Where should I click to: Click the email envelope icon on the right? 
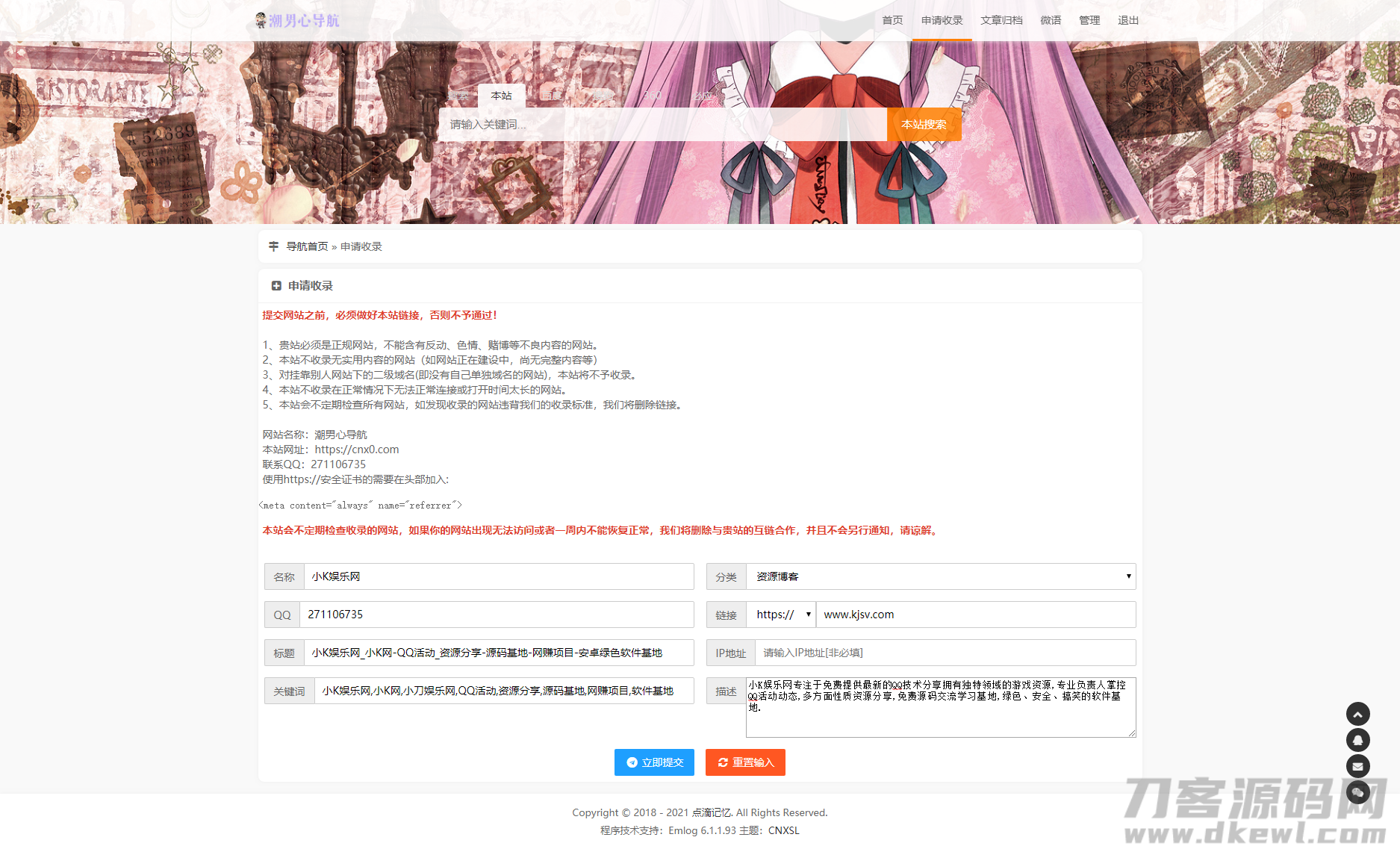point(1358,766)
